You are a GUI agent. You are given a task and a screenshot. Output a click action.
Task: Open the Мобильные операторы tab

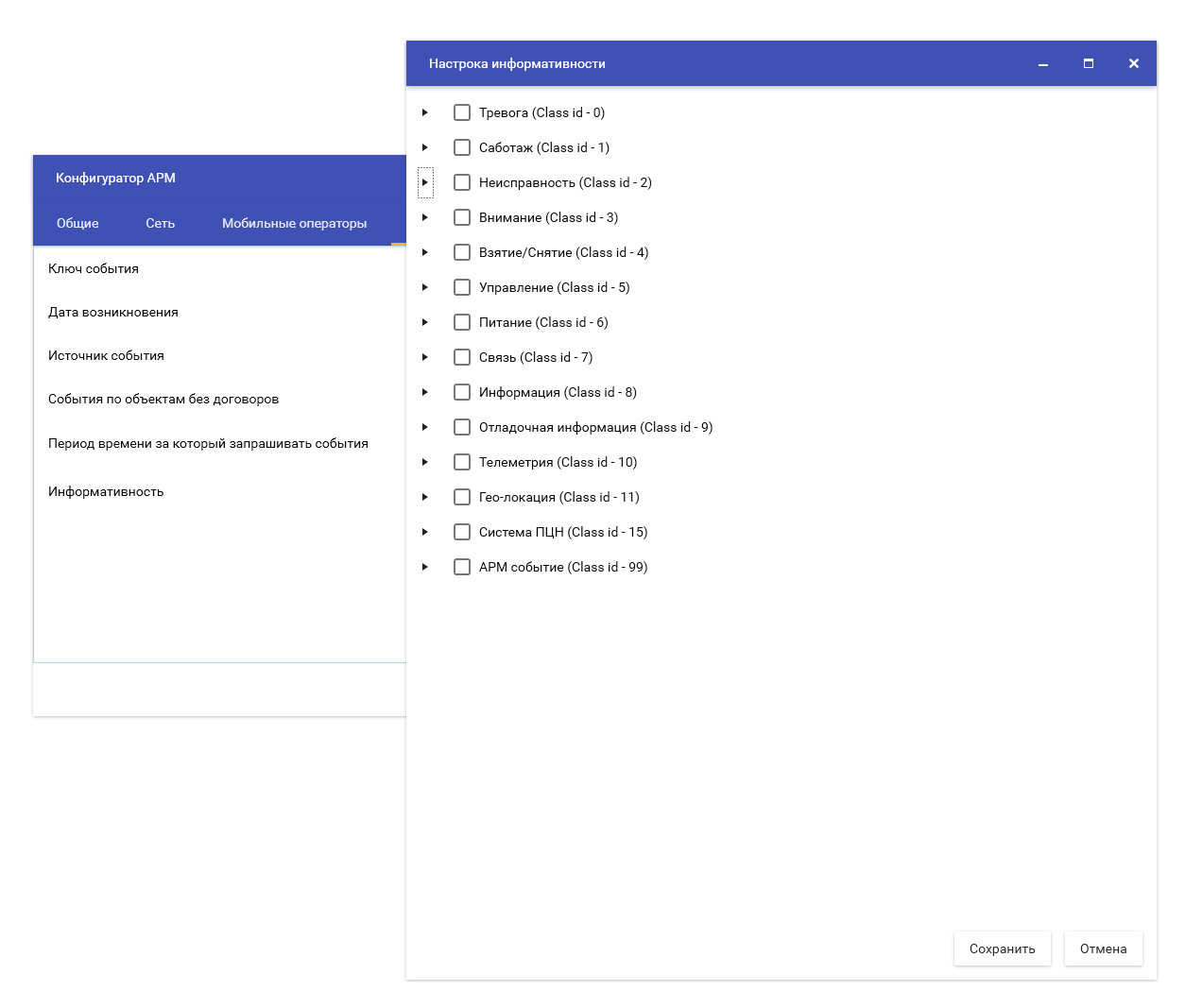(295, 224)
